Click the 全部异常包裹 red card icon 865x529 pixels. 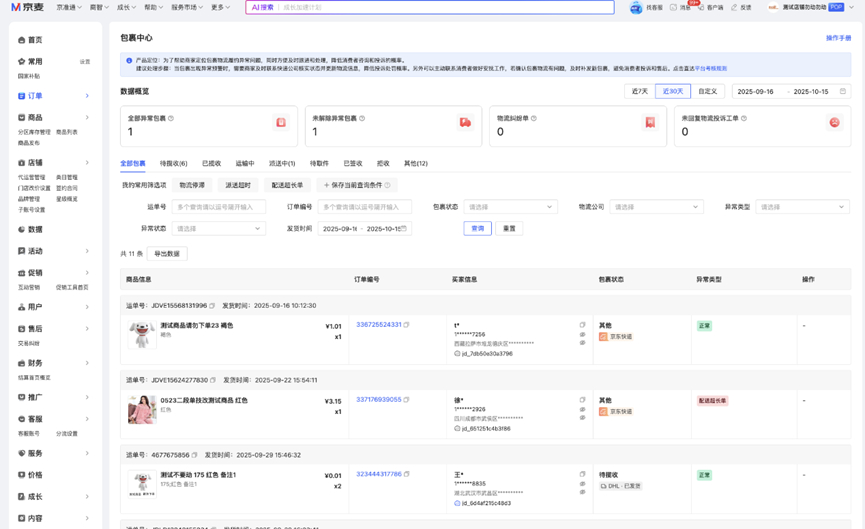click(281, 122)
